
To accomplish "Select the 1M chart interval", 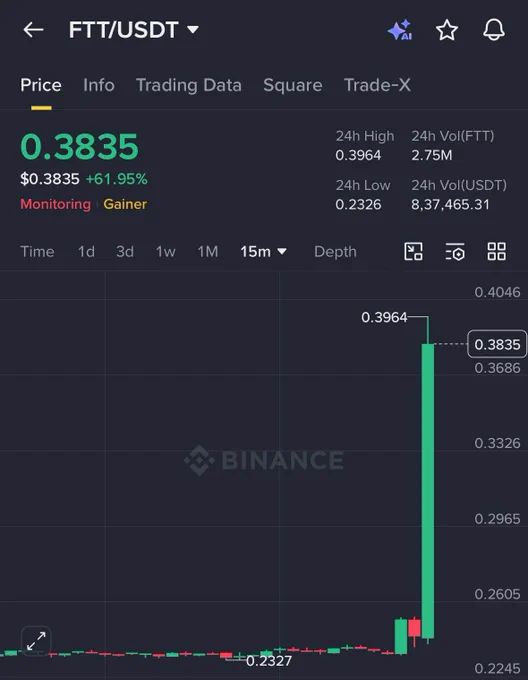I will 208,252.
